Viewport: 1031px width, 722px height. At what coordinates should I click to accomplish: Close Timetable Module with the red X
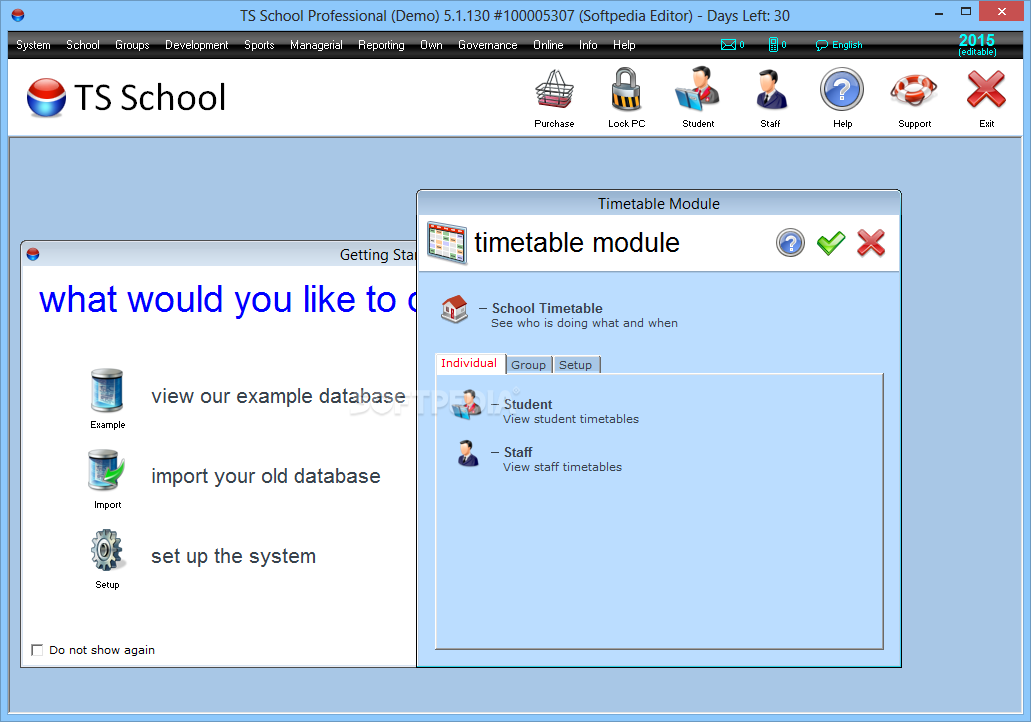[x=871, y=243]
